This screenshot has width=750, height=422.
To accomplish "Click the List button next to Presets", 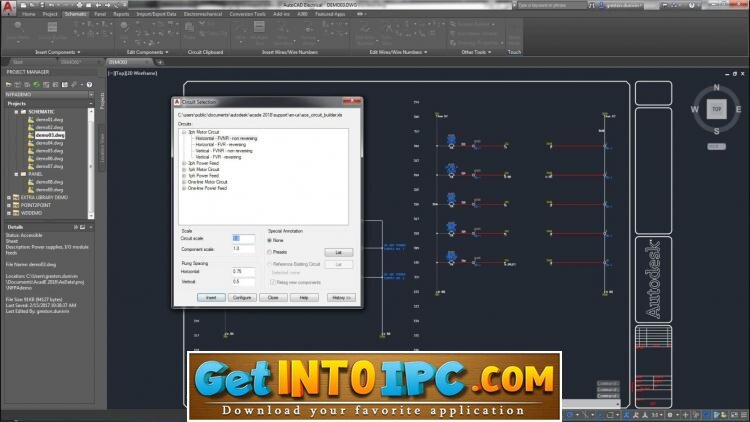I will pos(339,252).
